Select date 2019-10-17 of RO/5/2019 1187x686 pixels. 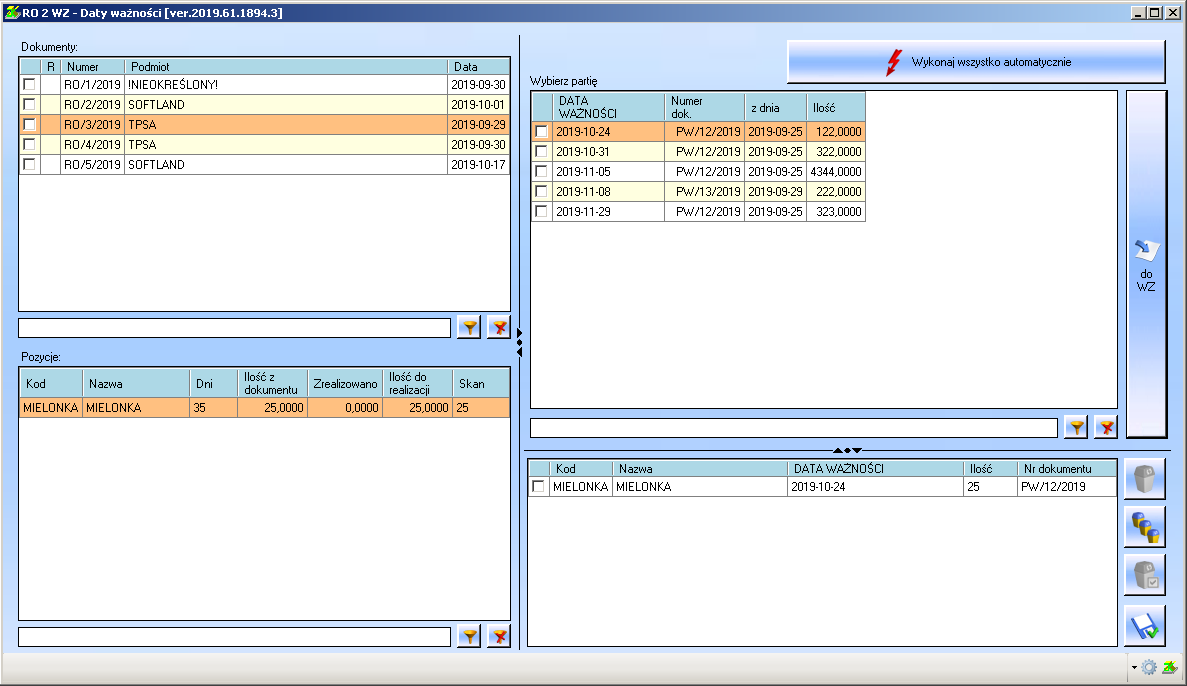[478, 164]
